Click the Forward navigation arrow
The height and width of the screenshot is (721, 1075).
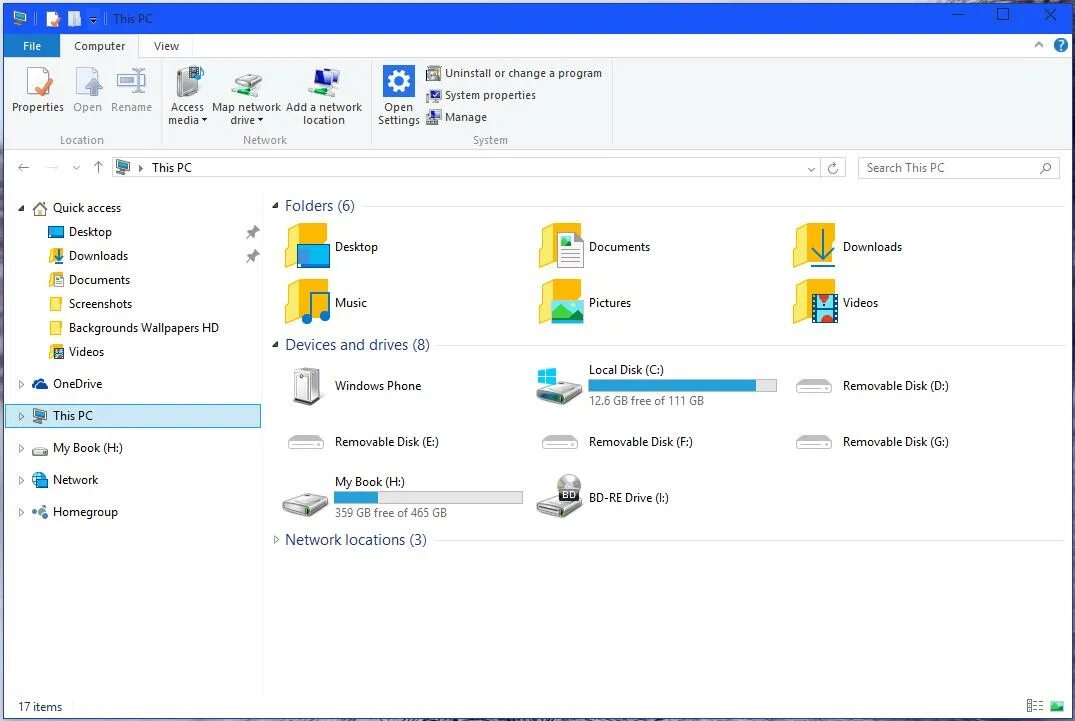[52, 167]
